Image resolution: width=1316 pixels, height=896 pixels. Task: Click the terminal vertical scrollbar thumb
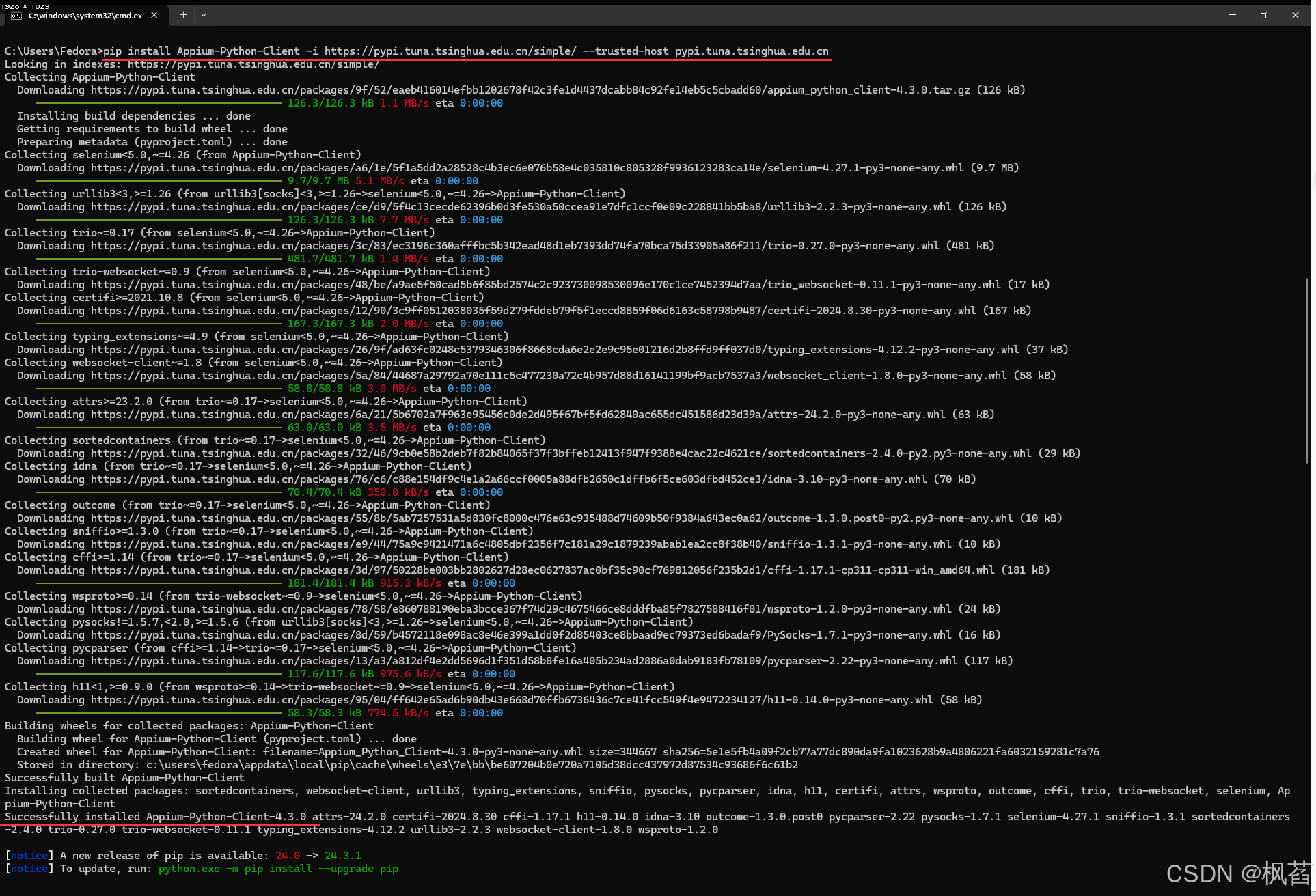(1307, 371)
